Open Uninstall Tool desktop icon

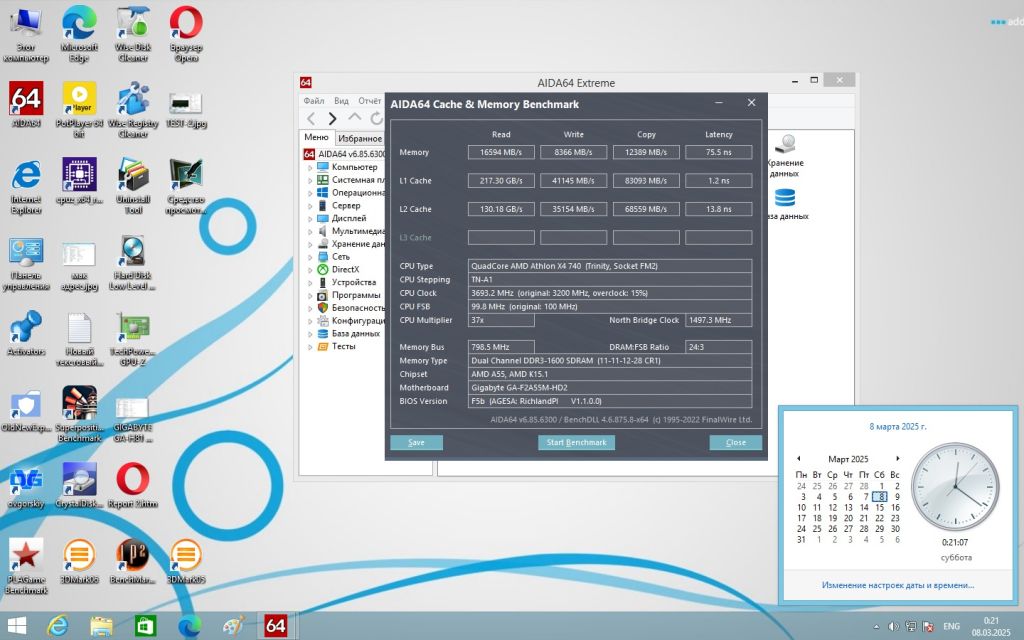pos(133,185)
